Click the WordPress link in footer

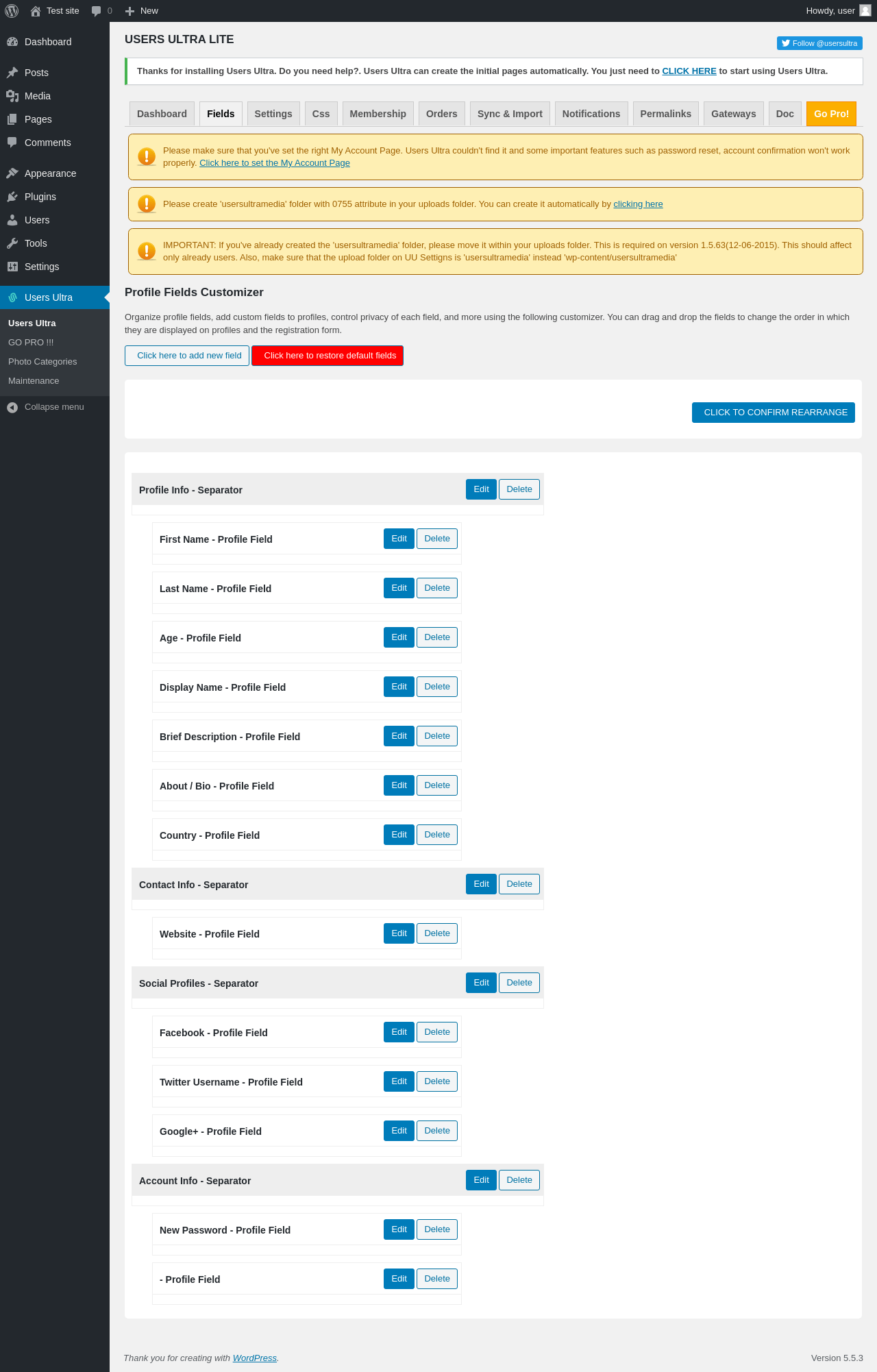[255, 1358]
